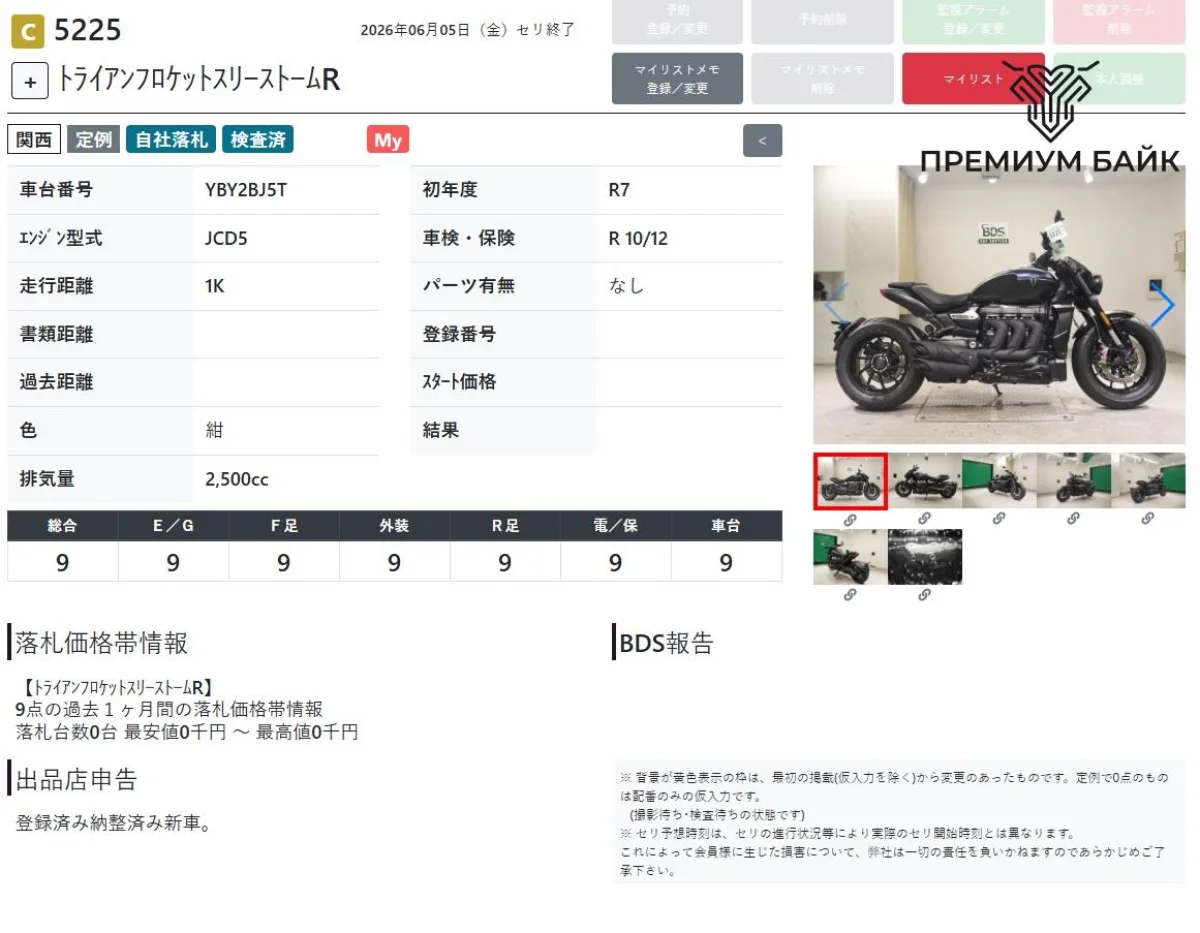Select the rear-view thumbnail with the green door on the left
Screen dimensions: 1200x933
[850, 557]
